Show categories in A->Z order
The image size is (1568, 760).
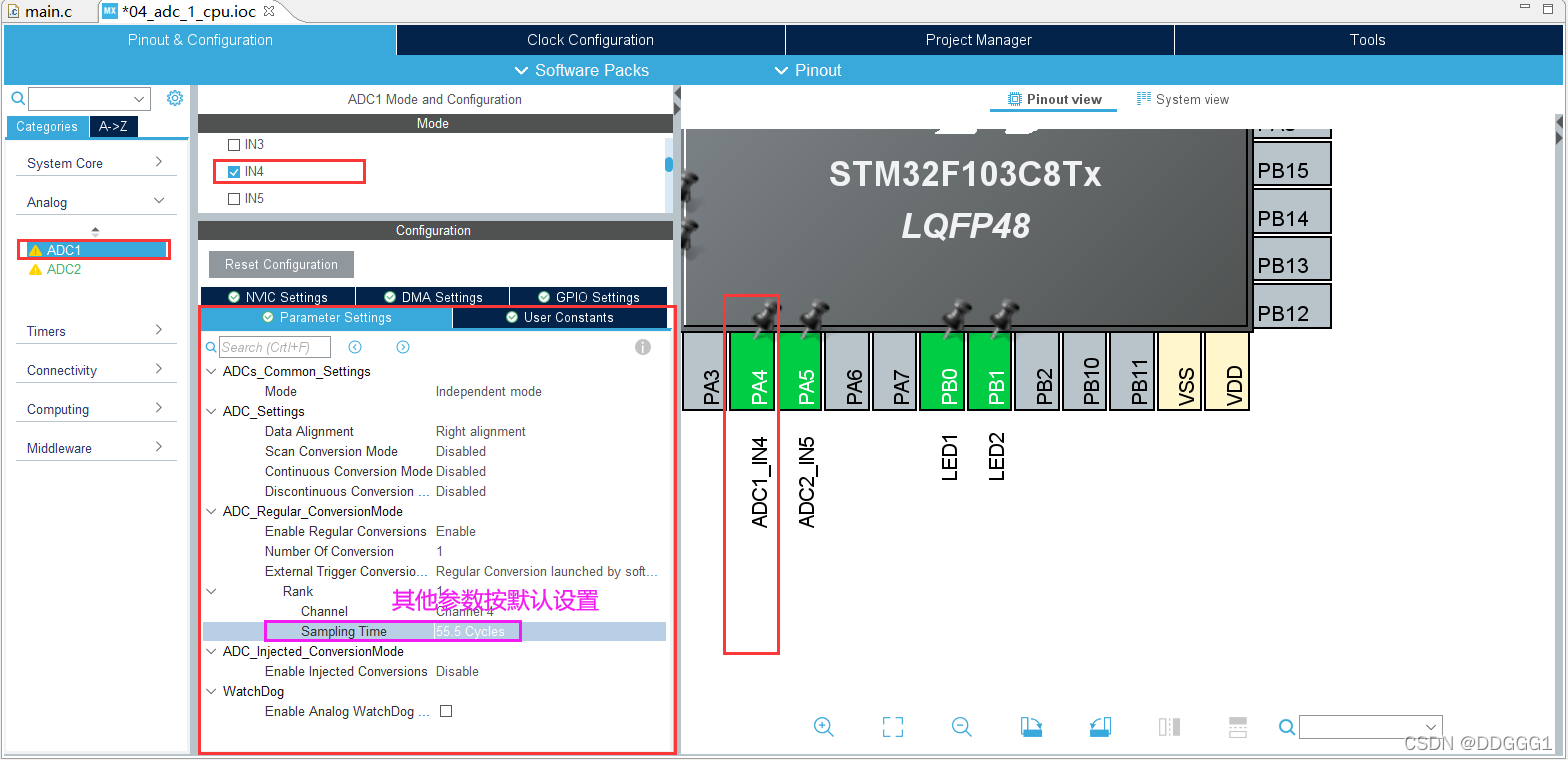coord(114,127)
